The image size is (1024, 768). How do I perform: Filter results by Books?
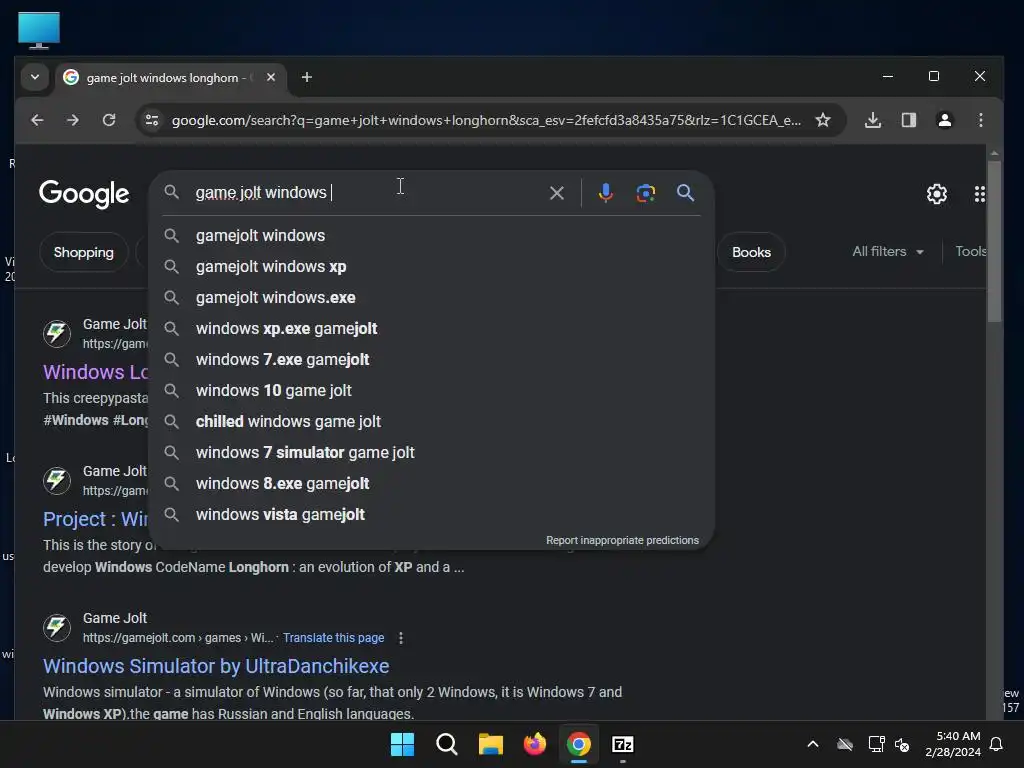pyautogui.click(x=751, y=253)
